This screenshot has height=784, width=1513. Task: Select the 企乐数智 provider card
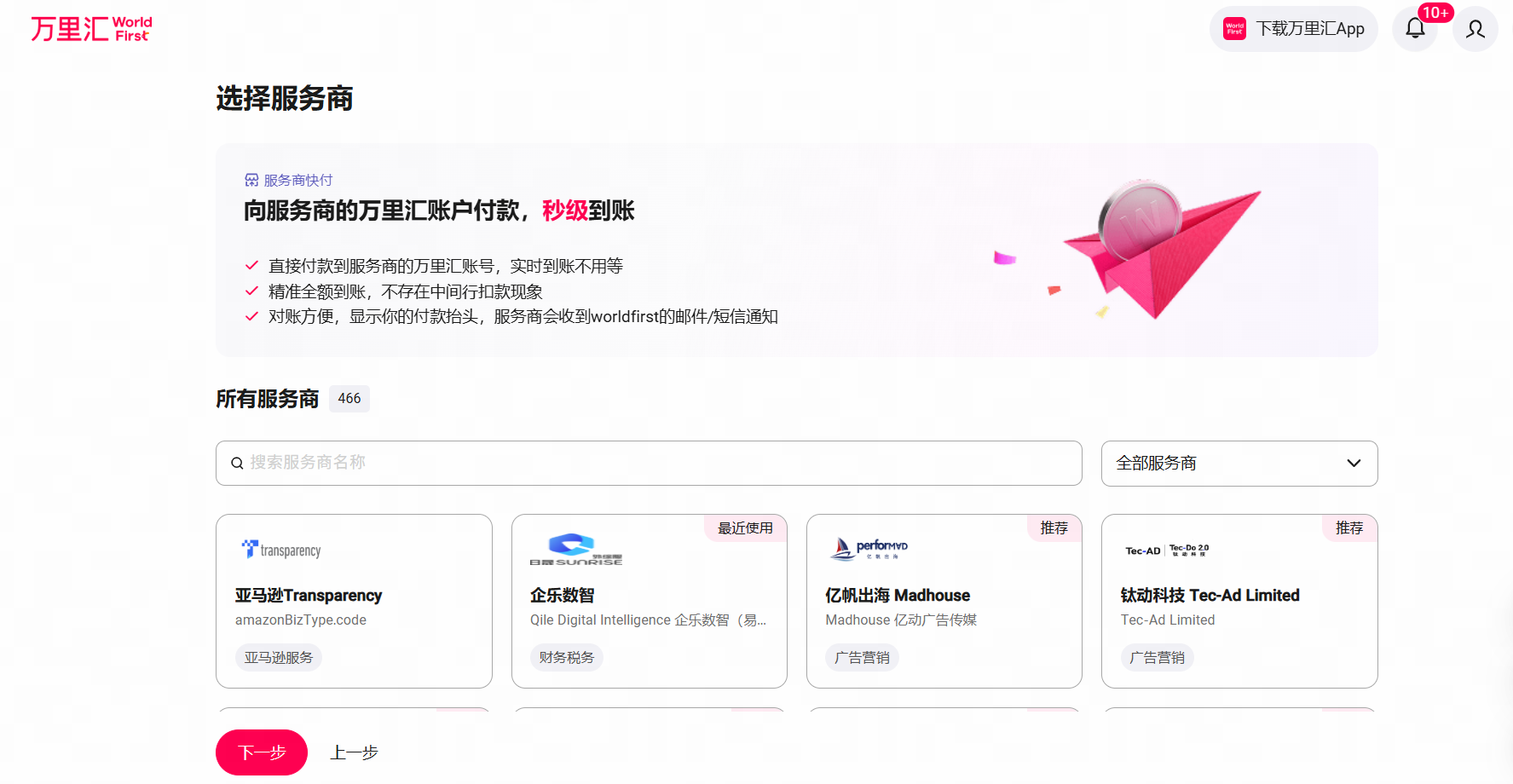pyautogui.click(x=650, y=601)
